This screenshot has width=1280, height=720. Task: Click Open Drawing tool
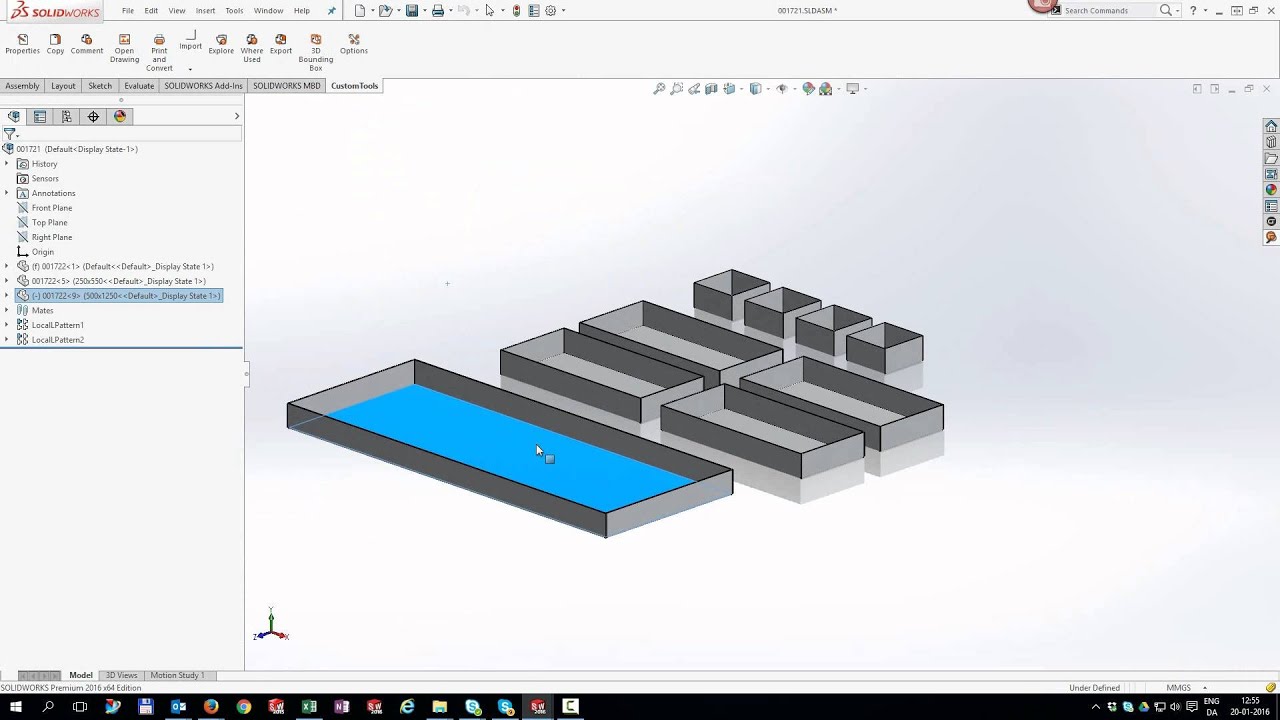[x=124, y=48]
